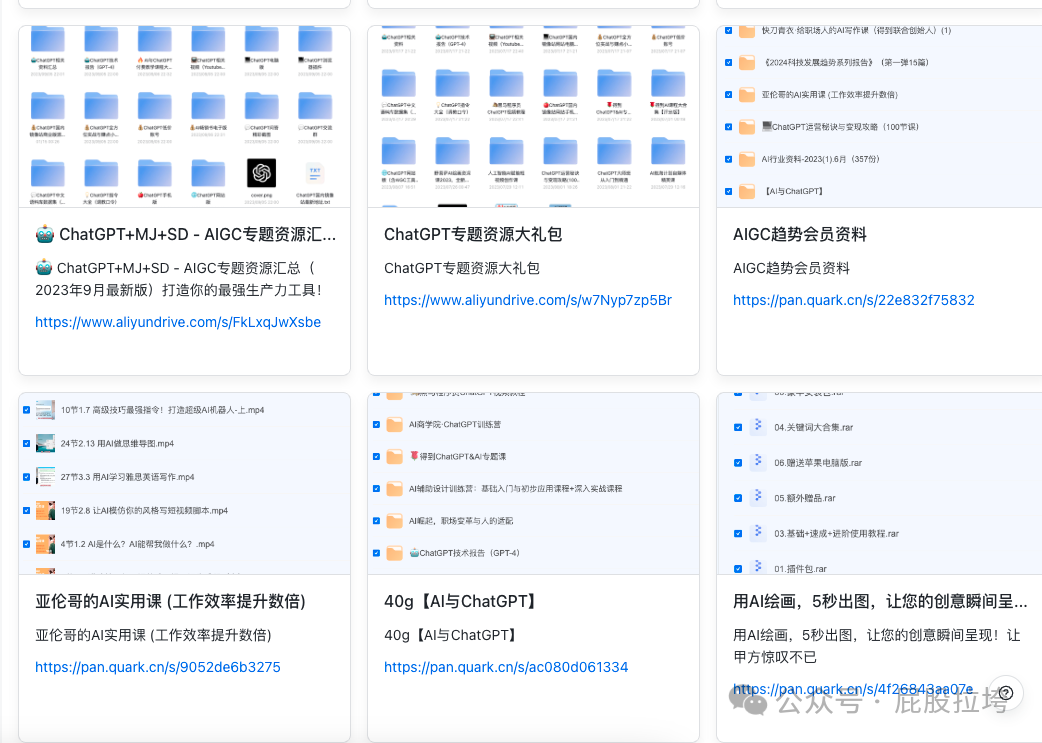This screenshot has height=743, width=1042.
Task: Toggle checkbox for 04.关键词大合集.rar
Action: coord(738,427)
